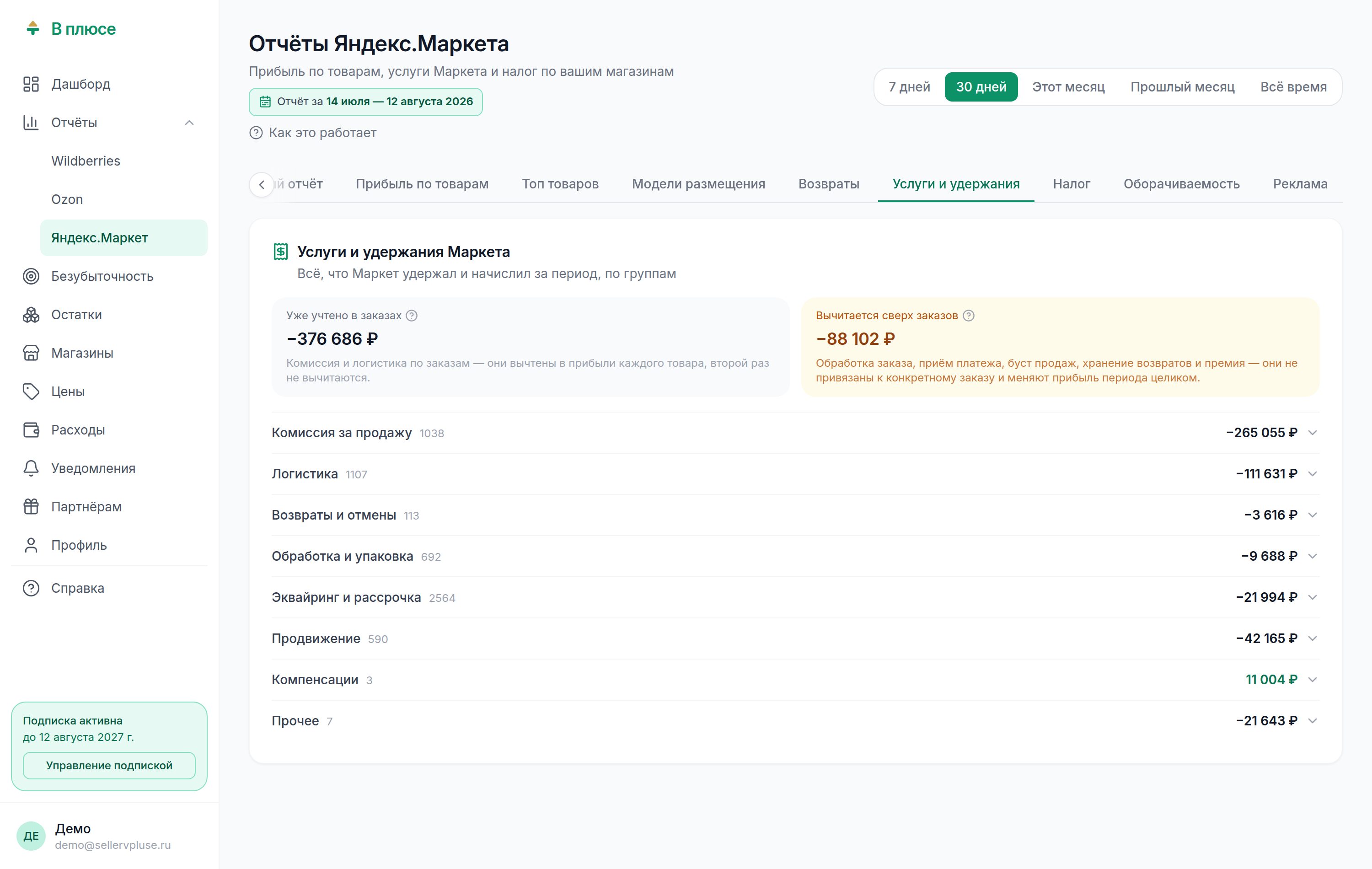This screenshot has height=869, width=1372.
Task: Expand the Компенсации row chevron
Action: (1312, 680)
